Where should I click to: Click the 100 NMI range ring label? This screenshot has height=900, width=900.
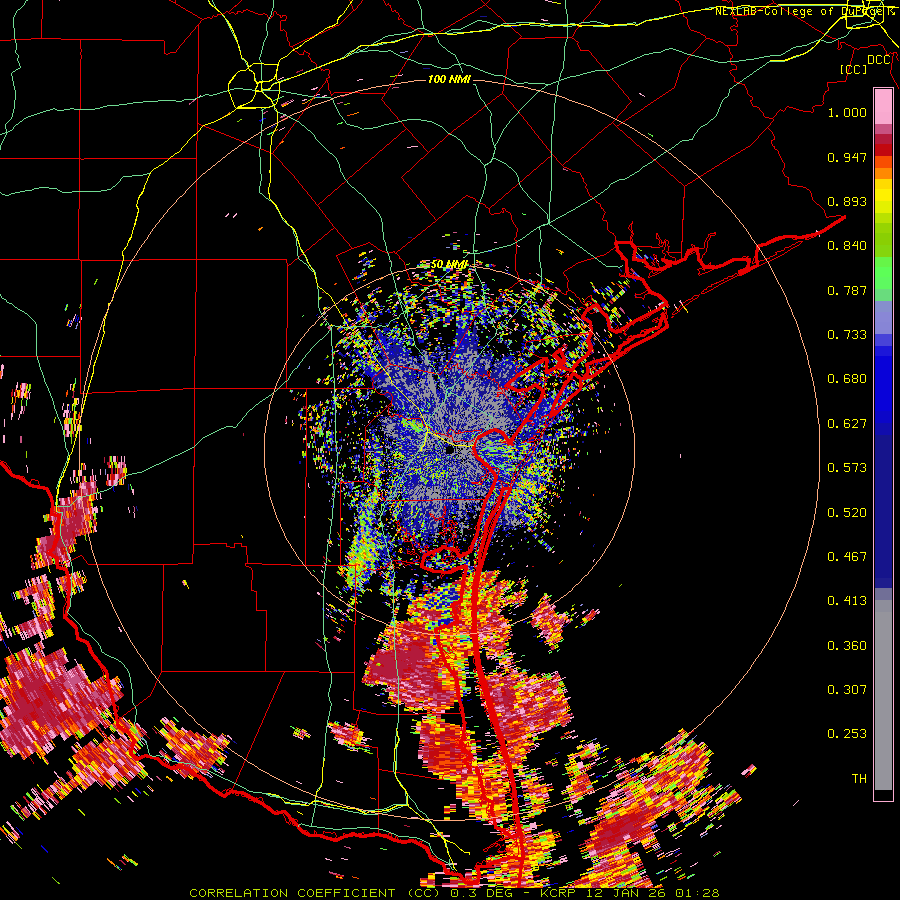[449, 79]
